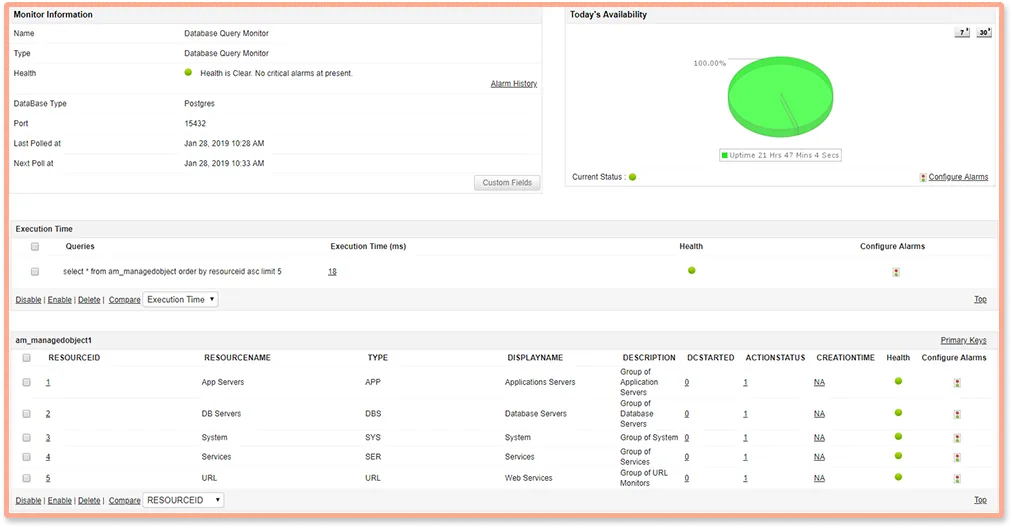Click the Port value 15432

[195, 123]
